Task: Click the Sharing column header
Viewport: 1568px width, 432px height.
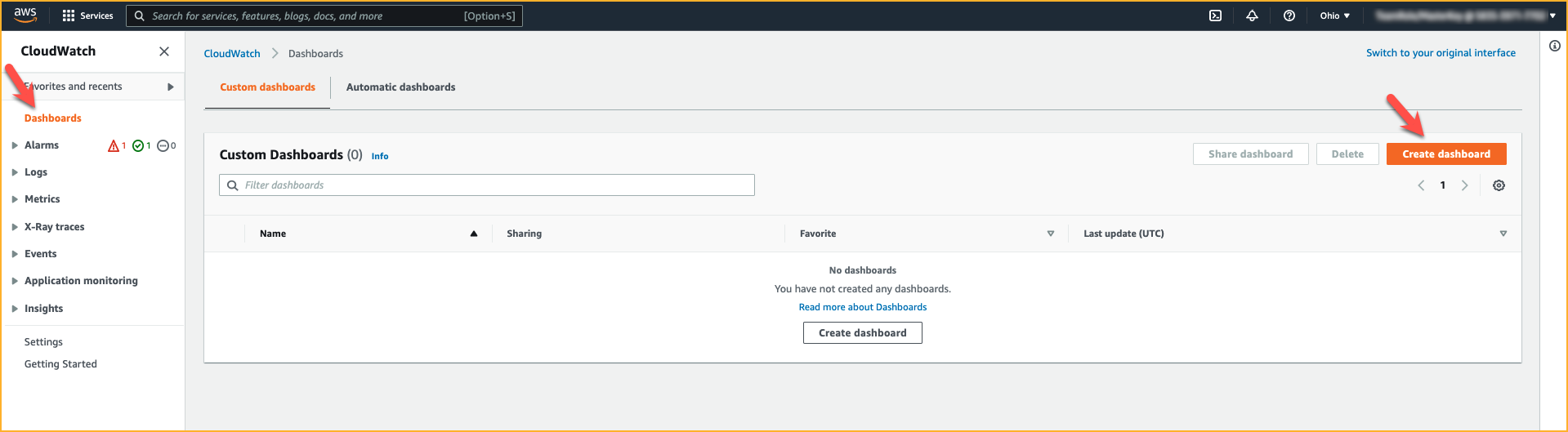Action: point(524,234)
